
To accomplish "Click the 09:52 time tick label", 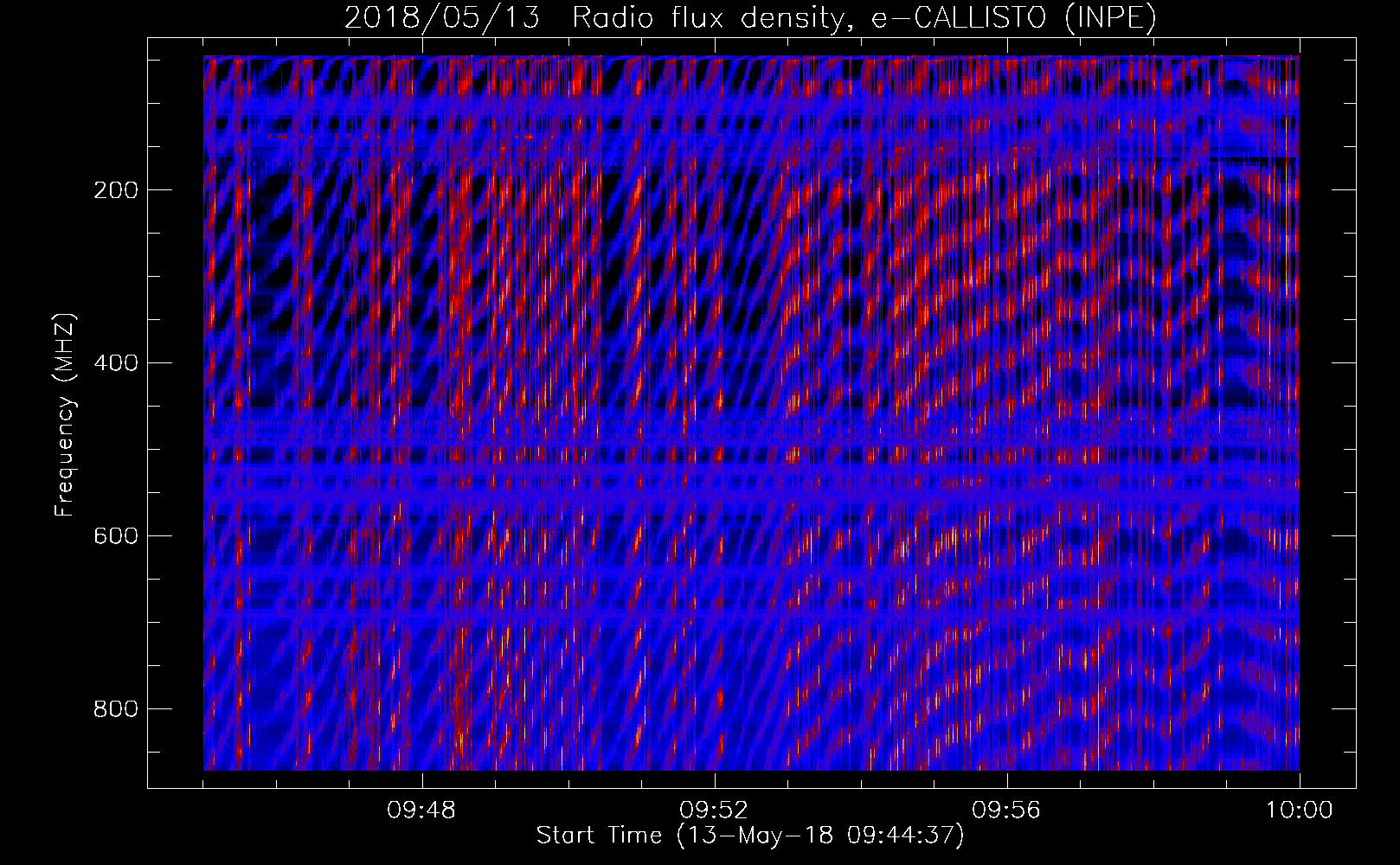I will (714, 811).
